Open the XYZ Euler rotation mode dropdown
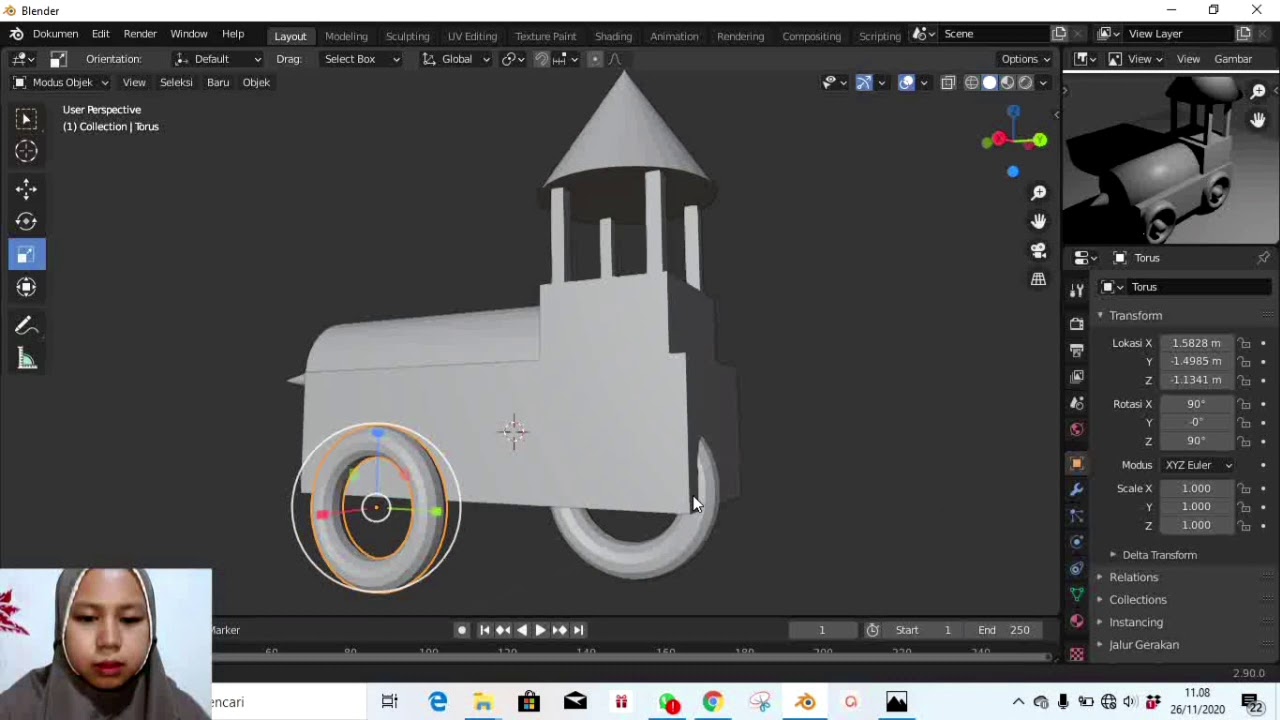The image size is (1280, 720). tap(1198, 465)
